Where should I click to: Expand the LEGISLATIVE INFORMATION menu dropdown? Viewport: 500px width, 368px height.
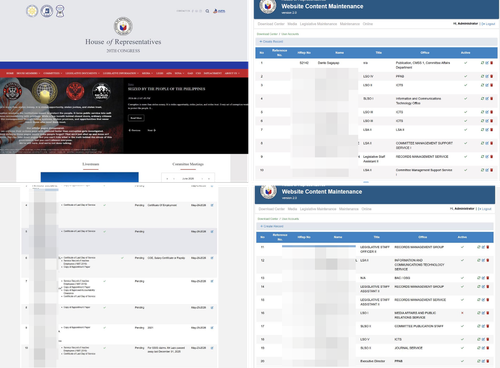point(121,73)
